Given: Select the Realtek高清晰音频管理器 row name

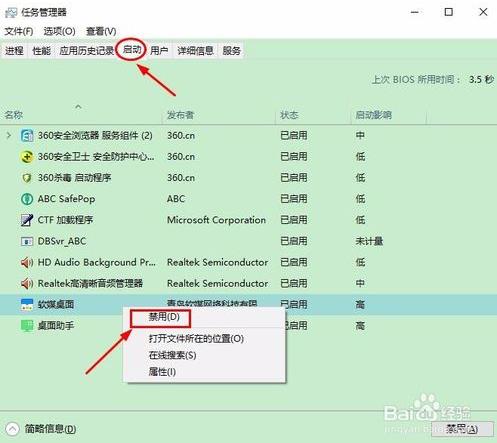Looking at the screenshot, I should coord(90,283).
